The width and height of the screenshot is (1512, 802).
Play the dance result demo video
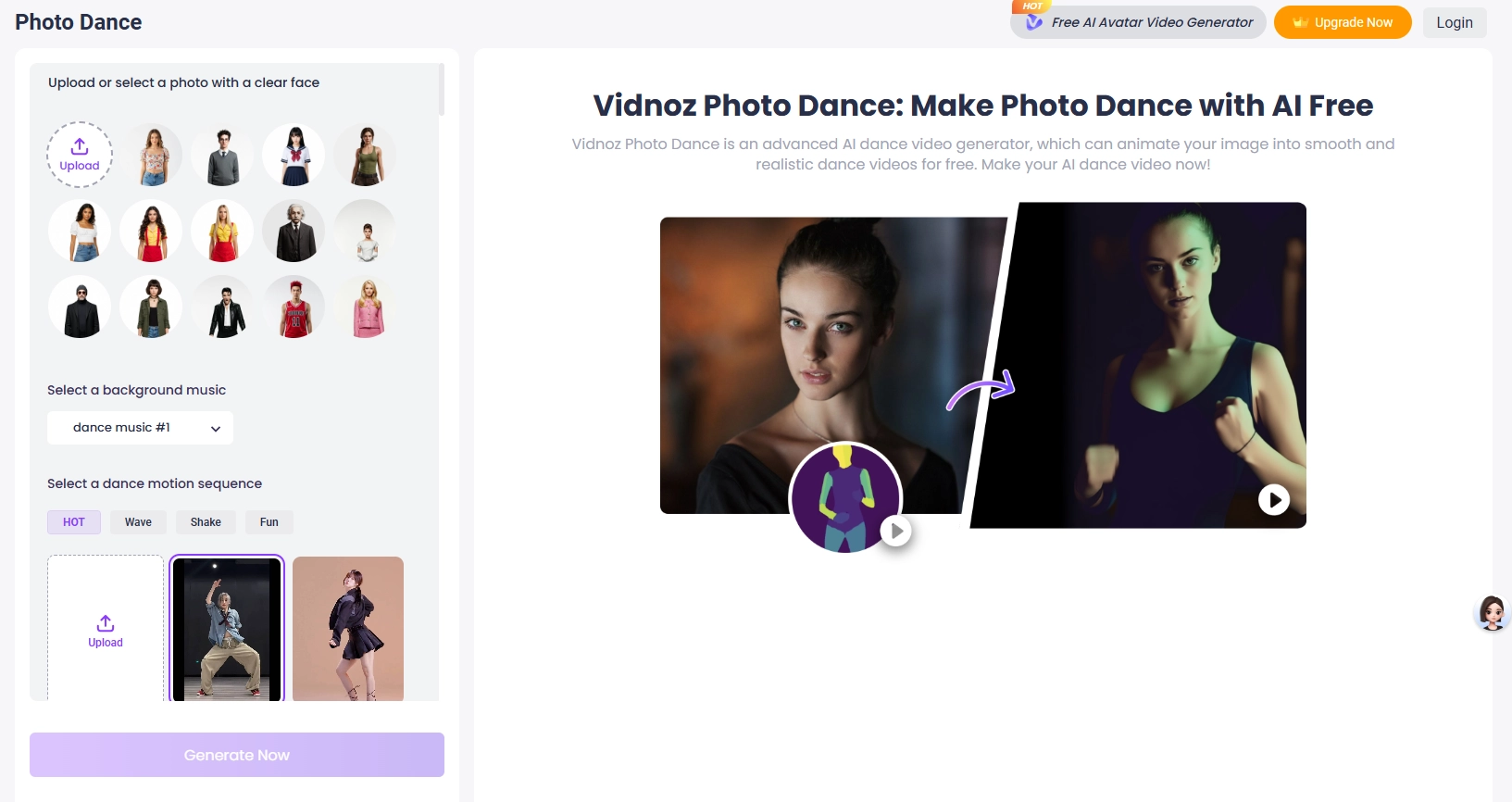1274,500
